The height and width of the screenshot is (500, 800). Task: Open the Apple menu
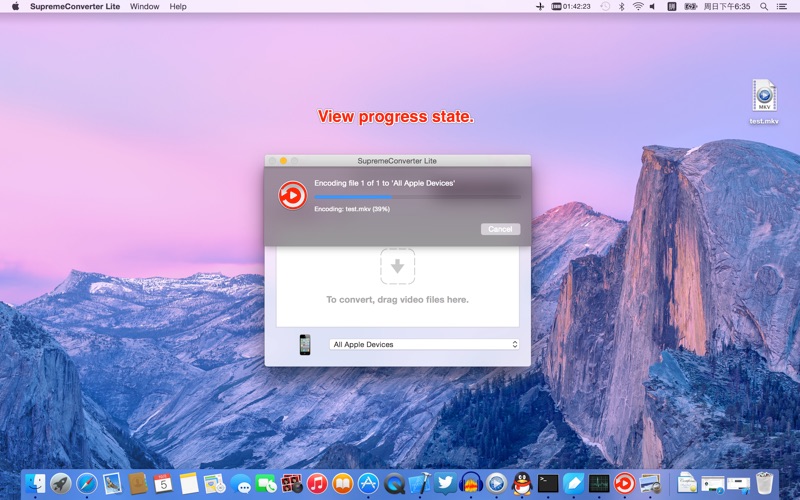tap(15, 7)
